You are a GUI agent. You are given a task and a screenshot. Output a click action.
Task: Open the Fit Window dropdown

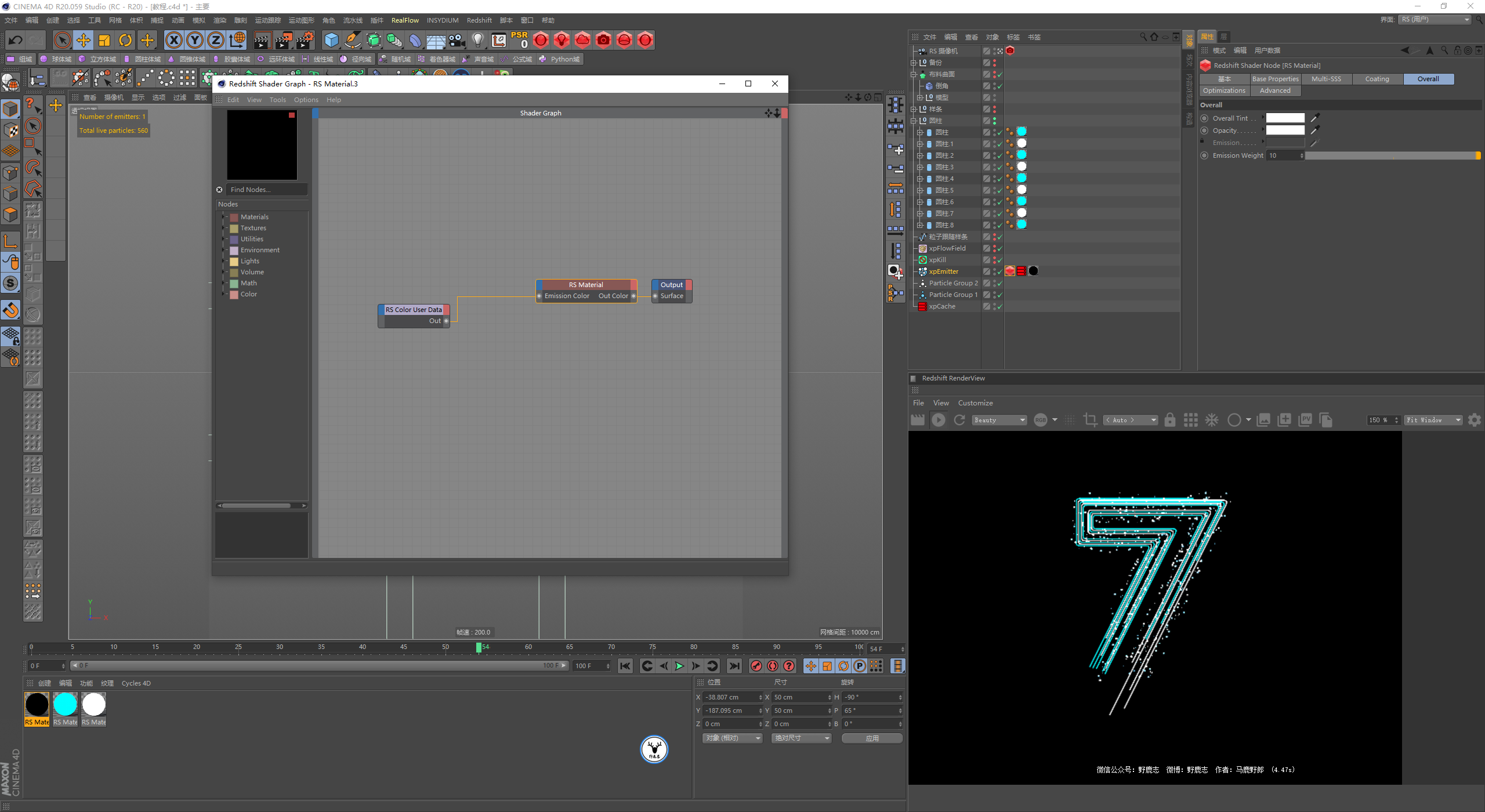tap(1432, 420)
